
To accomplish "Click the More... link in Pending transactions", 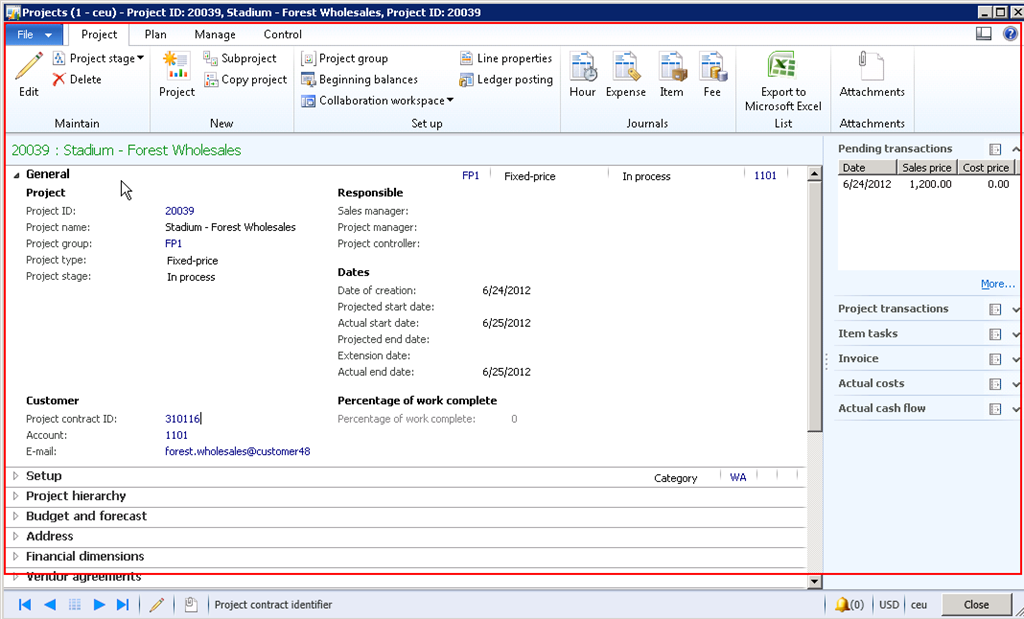I will (x=998, y=284).
